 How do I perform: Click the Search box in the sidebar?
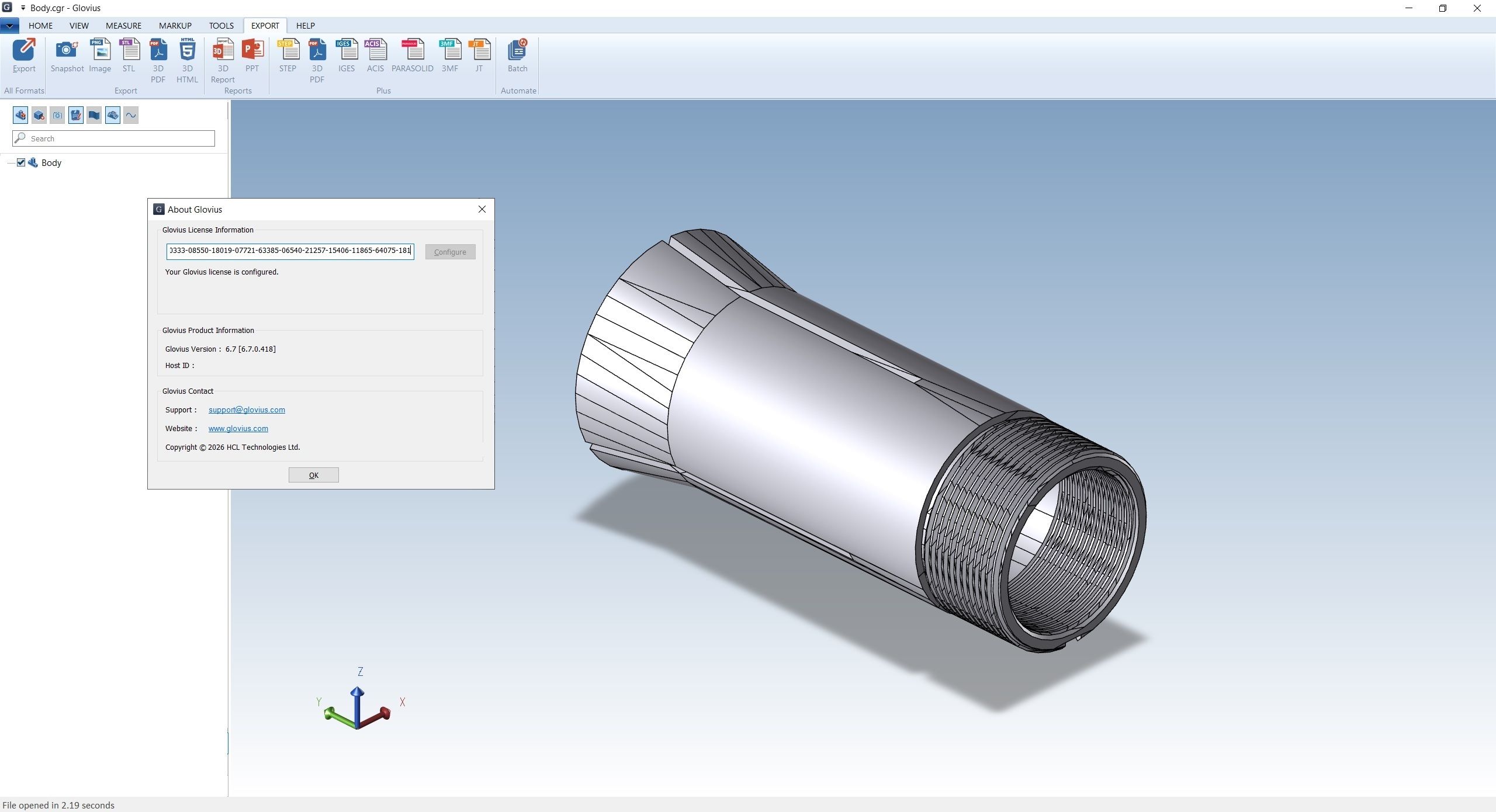pyautogui.click(x=113, y=138)
